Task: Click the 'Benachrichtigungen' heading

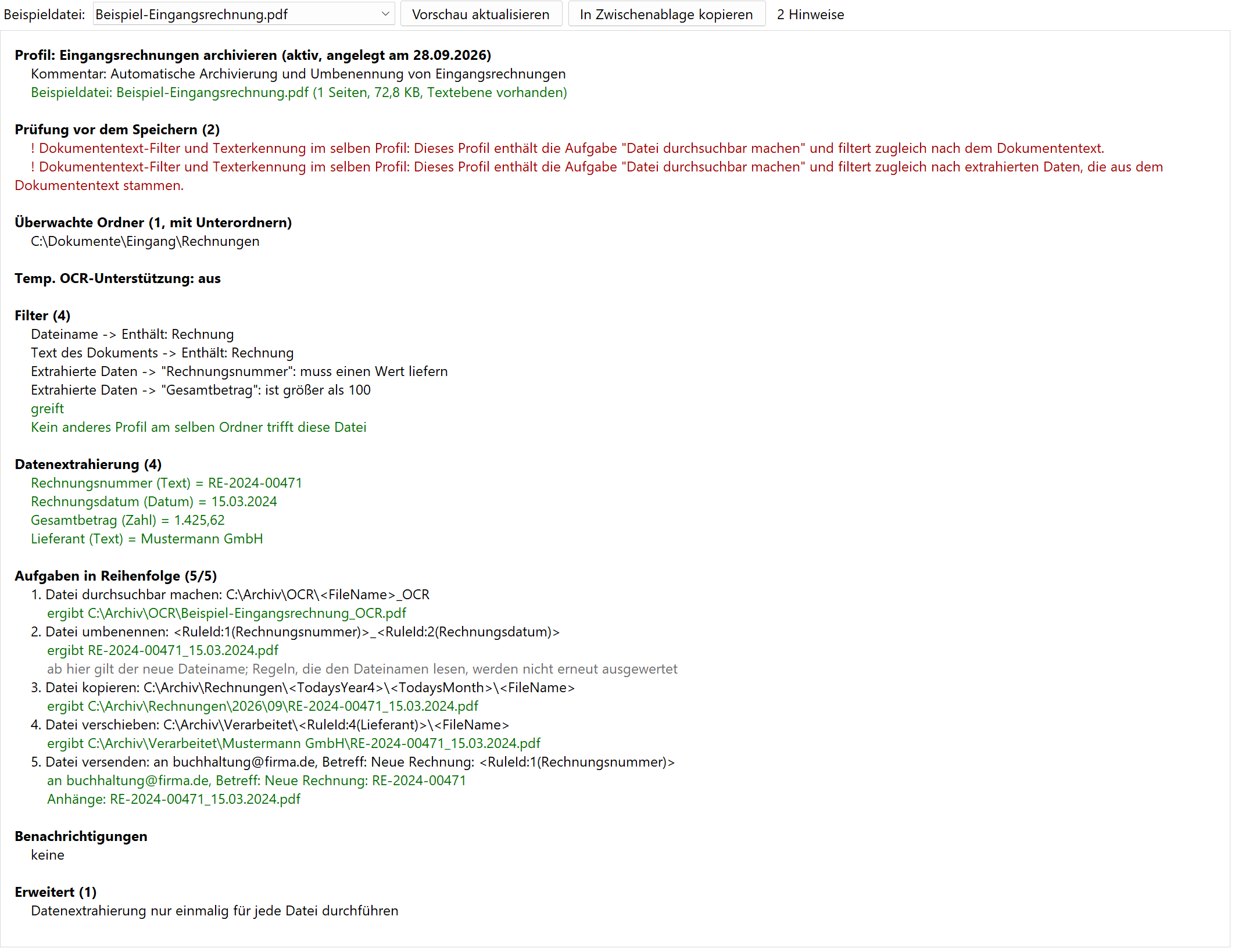Action: tap(81, 836)
